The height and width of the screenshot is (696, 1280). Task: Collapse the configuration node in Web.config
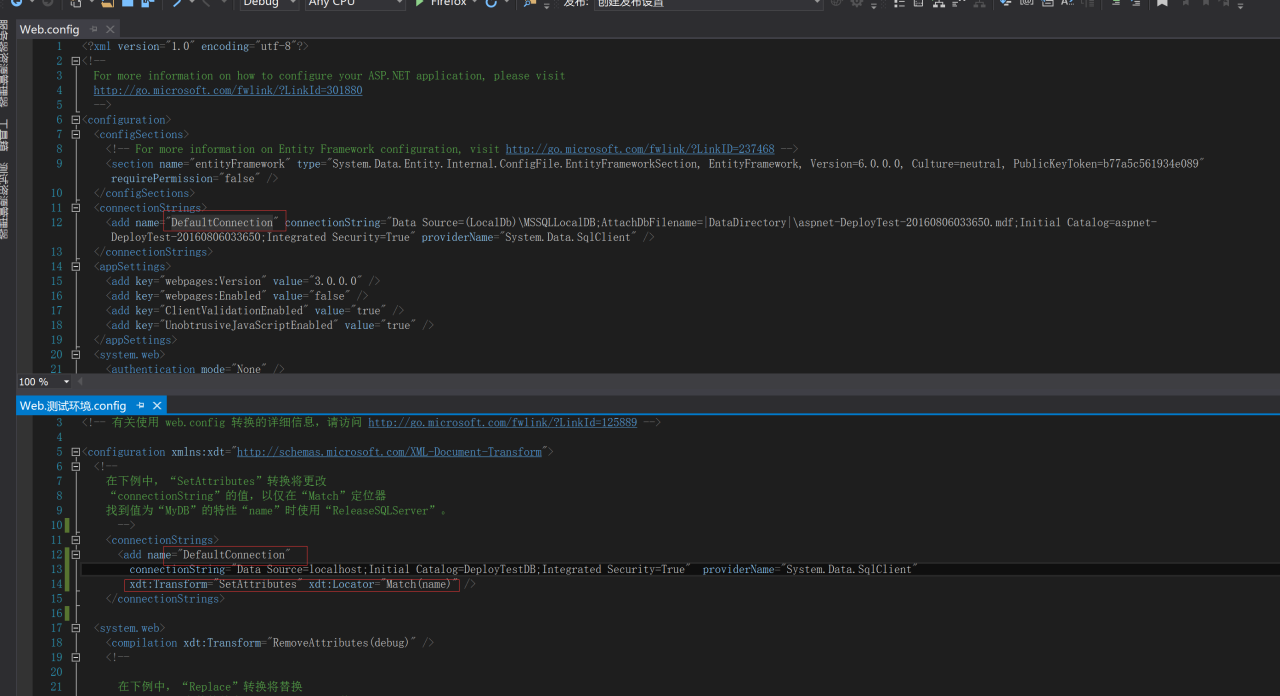point(76,120)
